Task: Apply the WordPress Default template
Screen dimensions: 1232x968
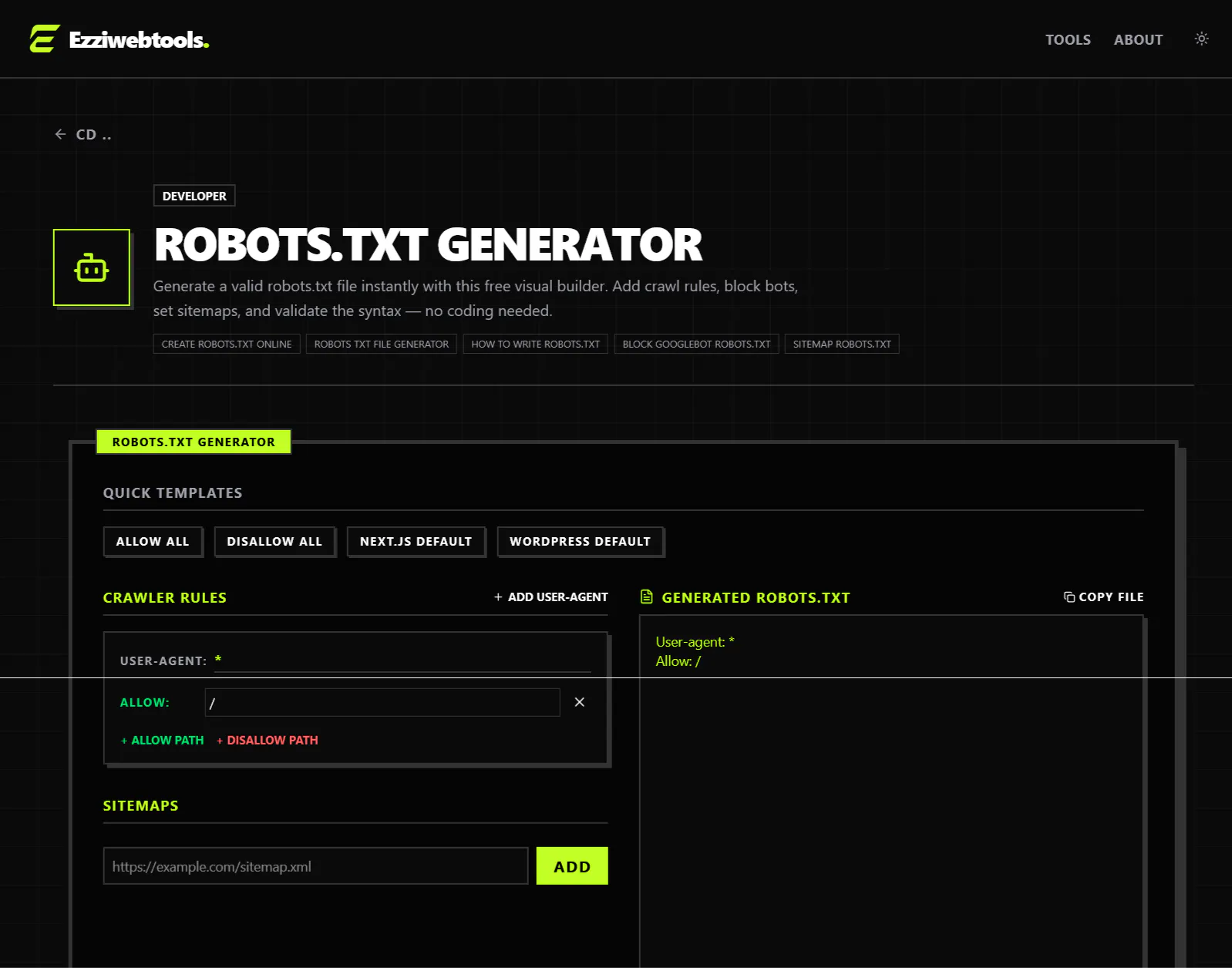Action: (x=580, y=541)
